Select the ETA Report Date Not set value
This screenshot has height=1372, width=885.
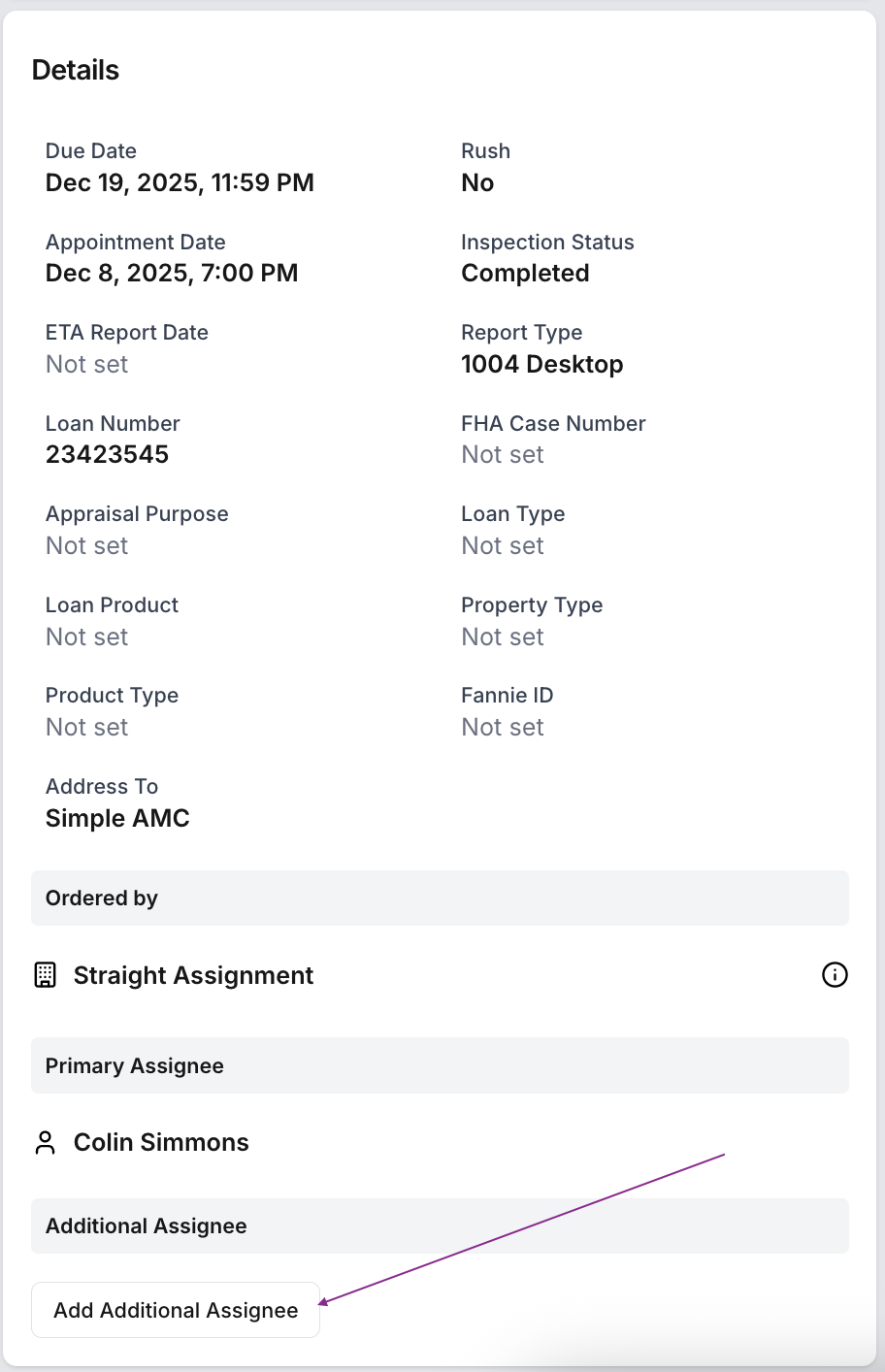pos(87,364)
